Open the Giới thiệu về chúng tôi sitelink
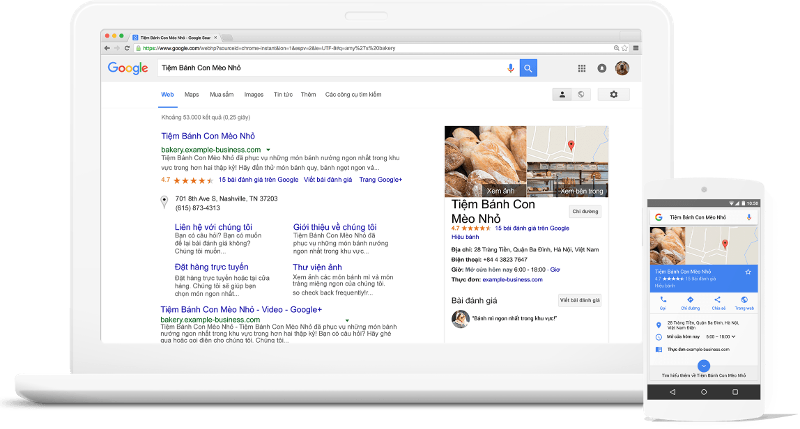The height and width of the screenshot is (429, 800). point(335,227)
